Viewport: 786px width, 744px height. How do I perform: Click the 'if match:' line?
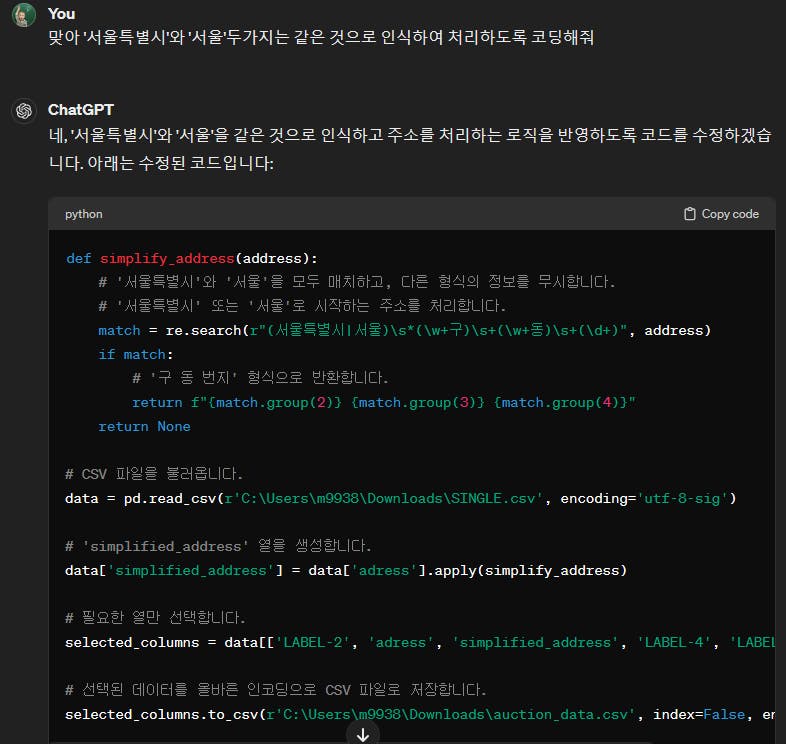click(135, 355)
